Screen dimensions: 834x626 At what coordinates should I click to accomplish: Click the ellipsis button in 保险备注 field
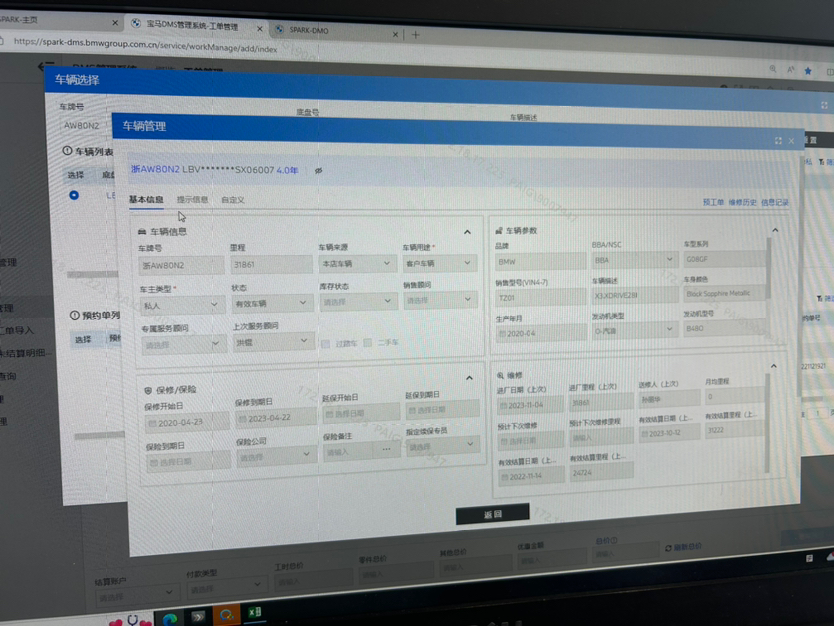click(x=387, y=449)
